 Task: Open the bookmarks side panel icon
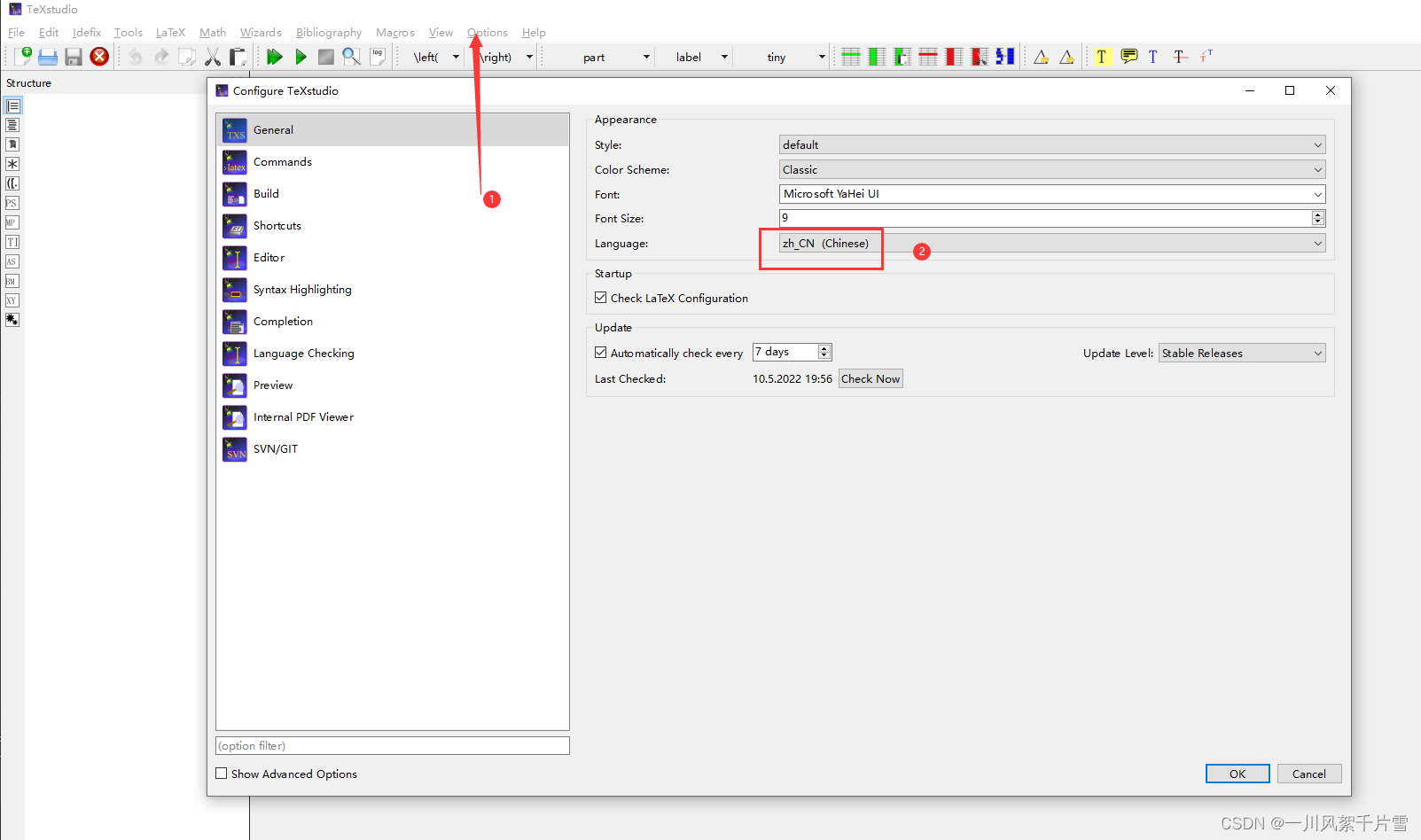pyautogui.click(x=12, y=144)
